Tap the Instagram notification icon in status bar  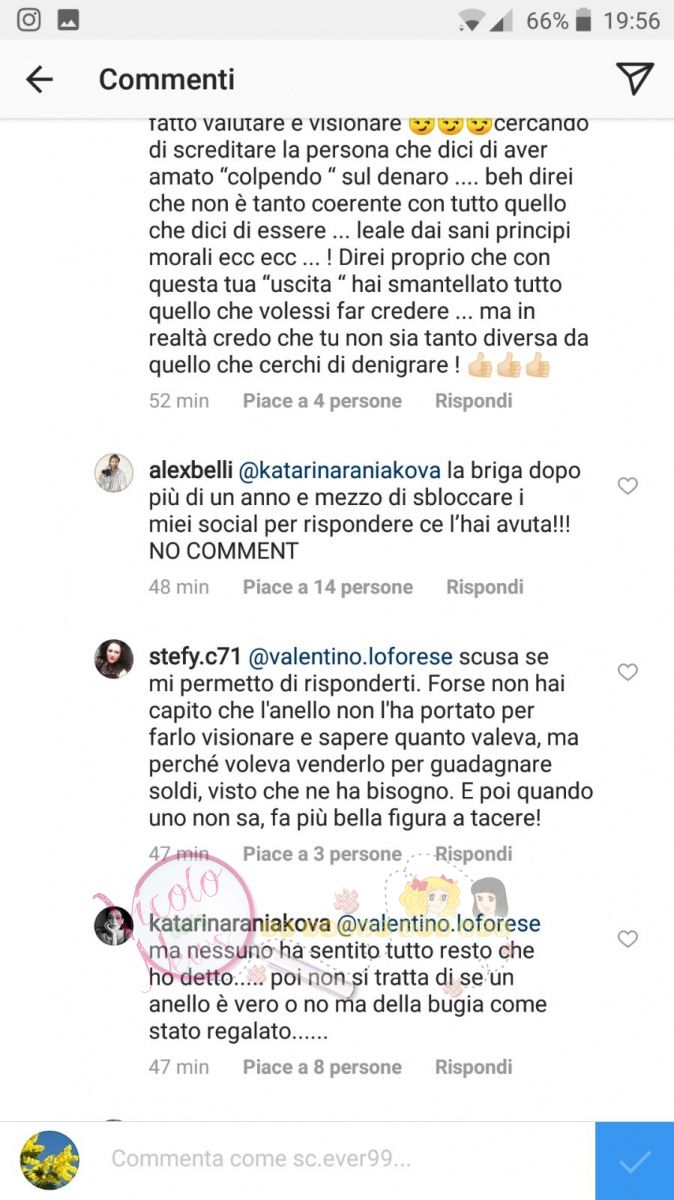[30, 19]
